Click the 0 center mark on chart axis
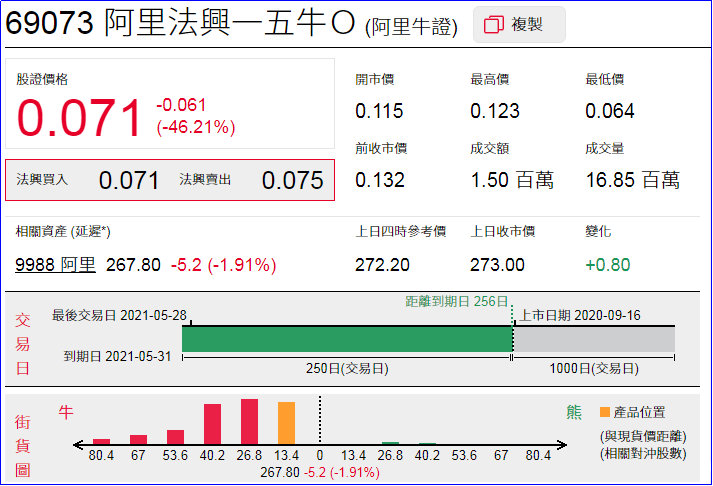The width and height of the screenshot is (713, 486). coord(320,455)
